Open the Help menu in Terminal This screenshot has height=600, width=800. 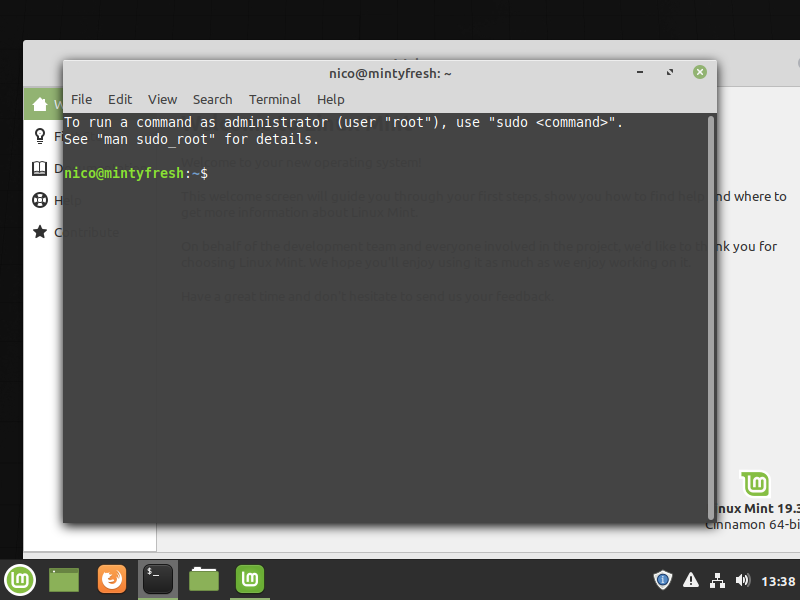pyautogui.click(x=331, y=99)
